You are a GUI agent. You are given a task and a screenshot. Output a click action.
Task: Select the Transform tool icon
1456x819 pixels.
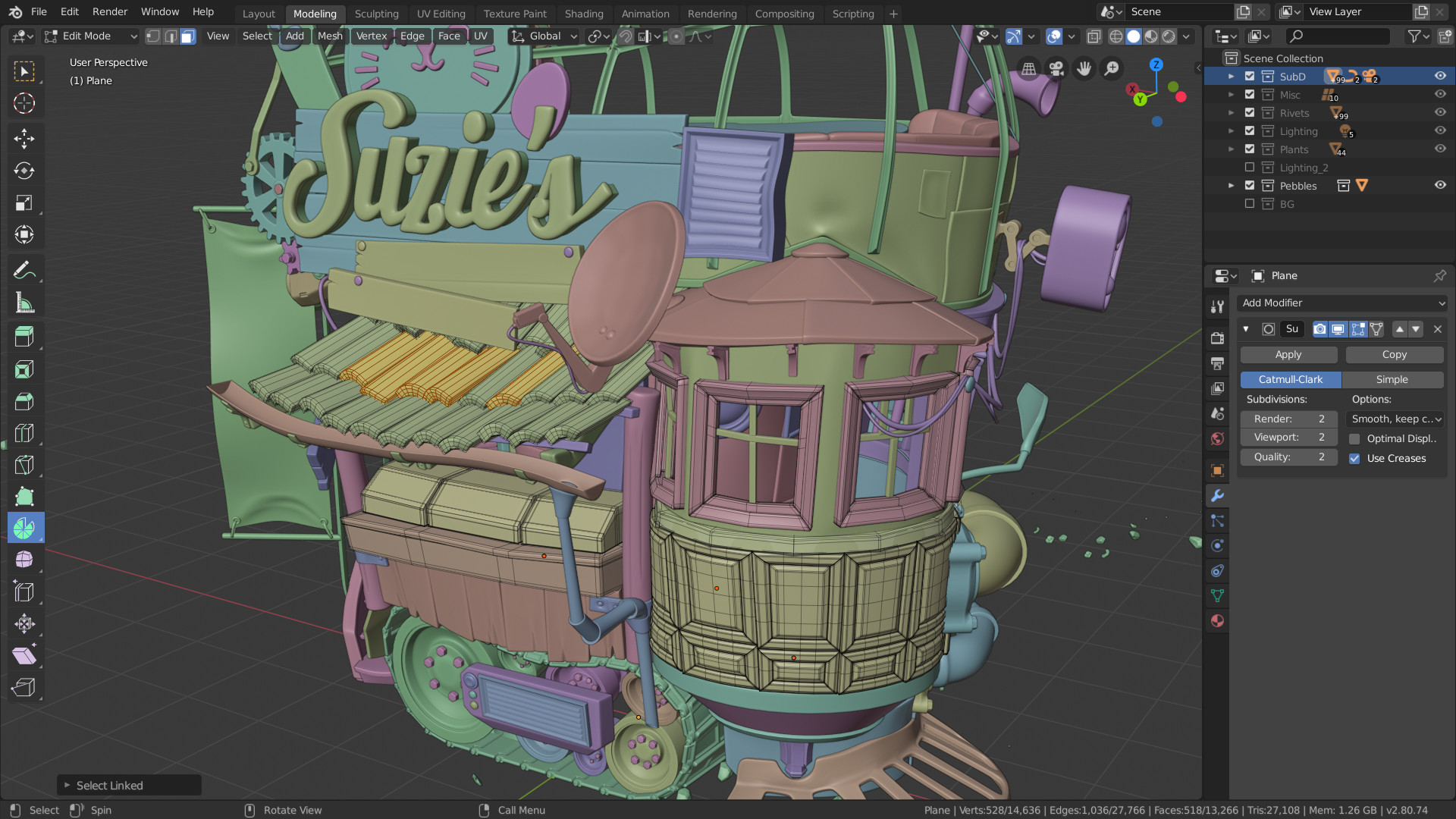[x=24, y=623]
